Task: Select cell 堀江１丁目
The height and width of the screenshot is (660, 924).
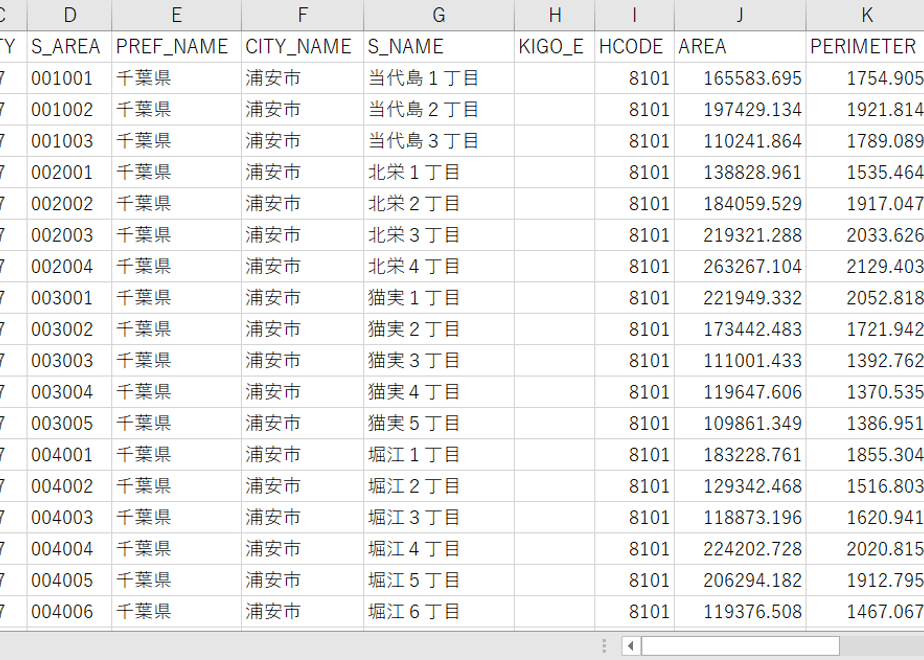Action: 439,454
